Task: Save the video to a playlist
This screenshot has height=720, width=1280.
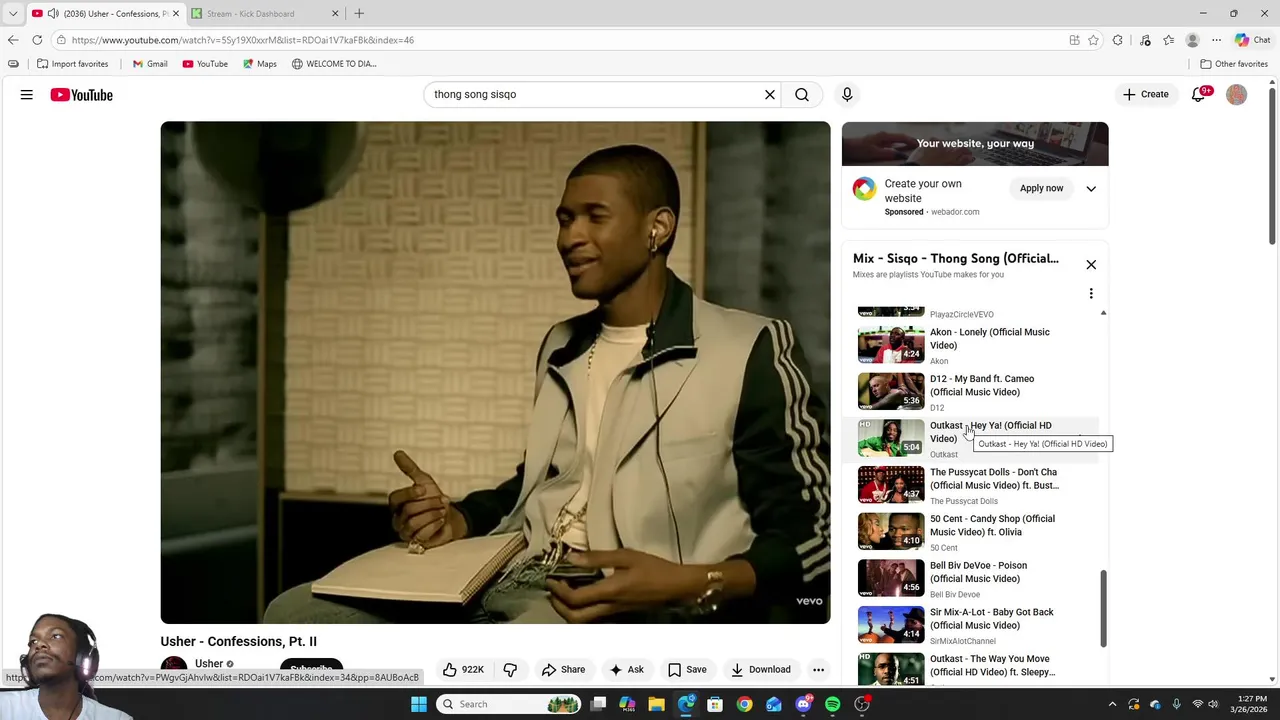Action: point(687,670)
